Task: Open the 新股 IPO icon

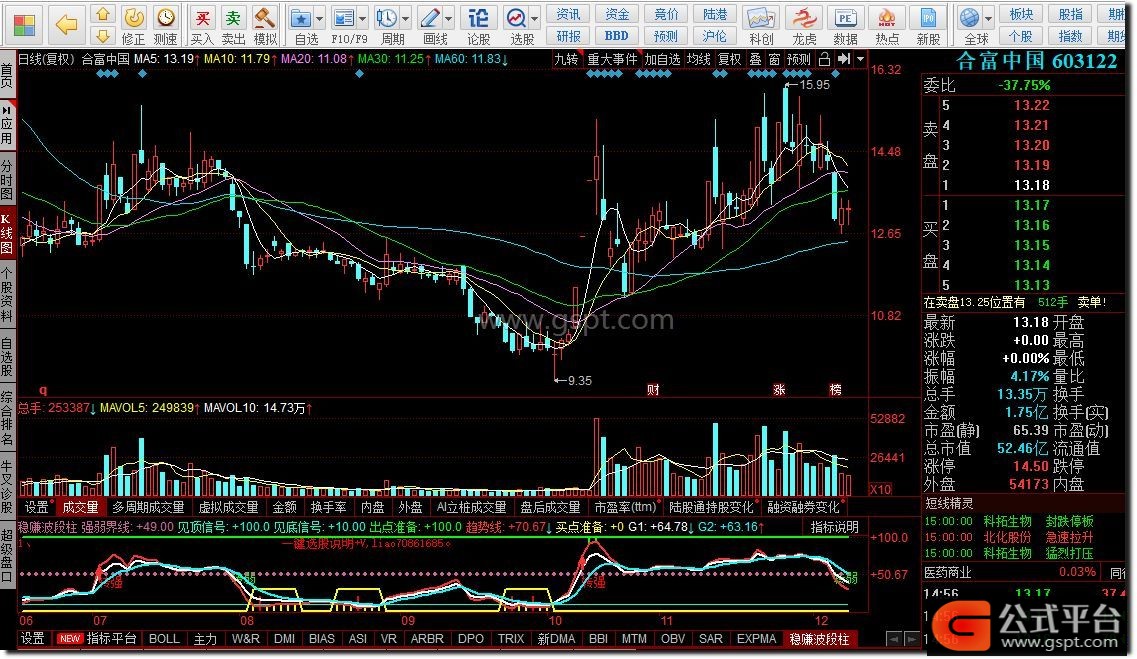Action: pyautogui.click(x=928, y=18)
